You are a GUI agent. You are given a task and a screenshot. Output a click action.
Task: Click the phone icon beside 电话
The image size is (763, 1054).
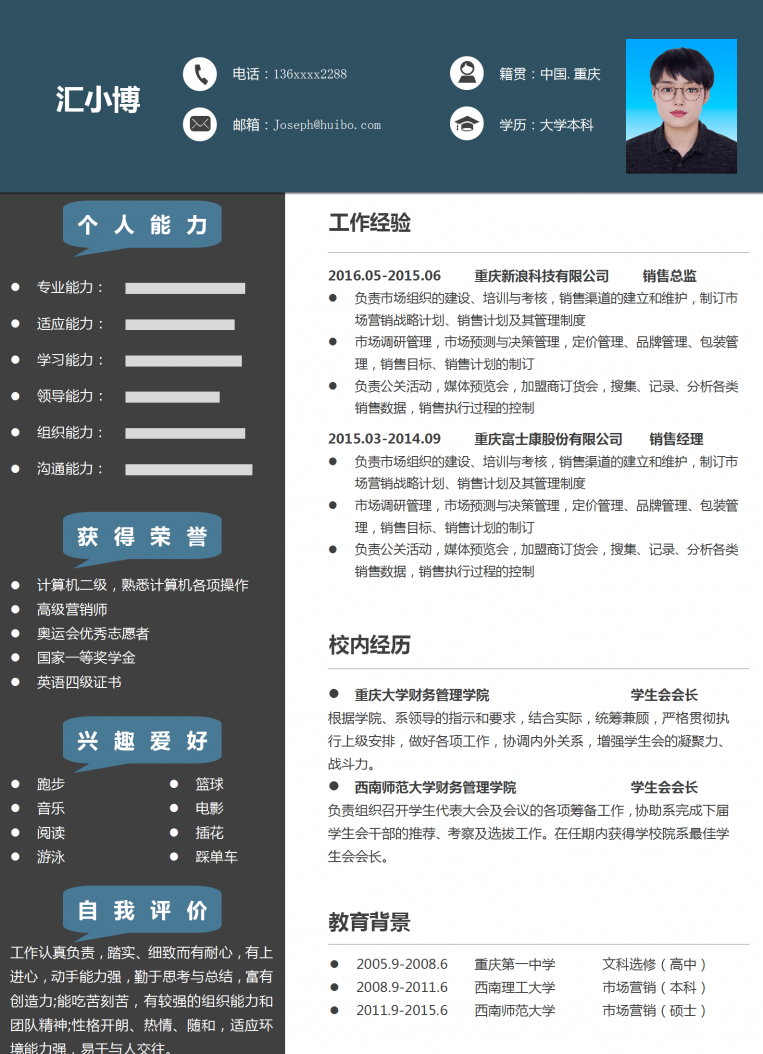pos(200,74)
